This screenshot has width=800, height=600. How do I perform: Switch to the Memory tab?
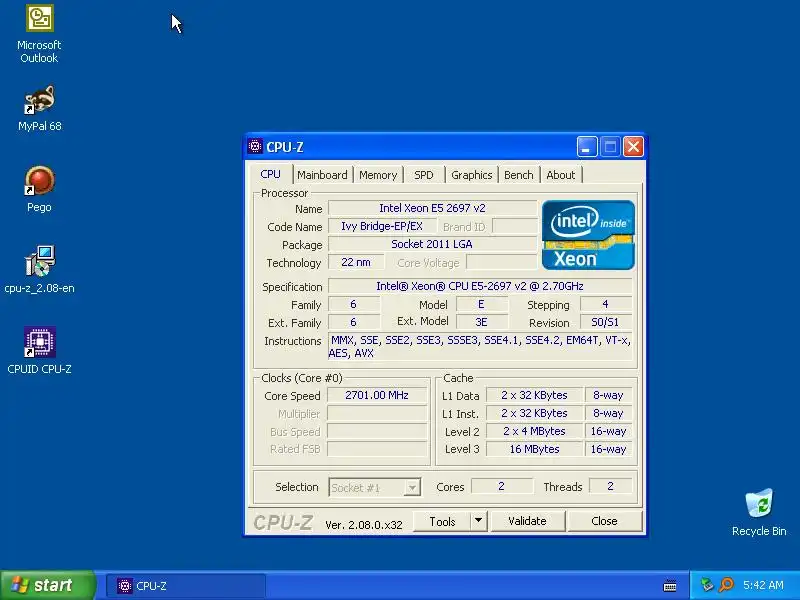[378, 175]
